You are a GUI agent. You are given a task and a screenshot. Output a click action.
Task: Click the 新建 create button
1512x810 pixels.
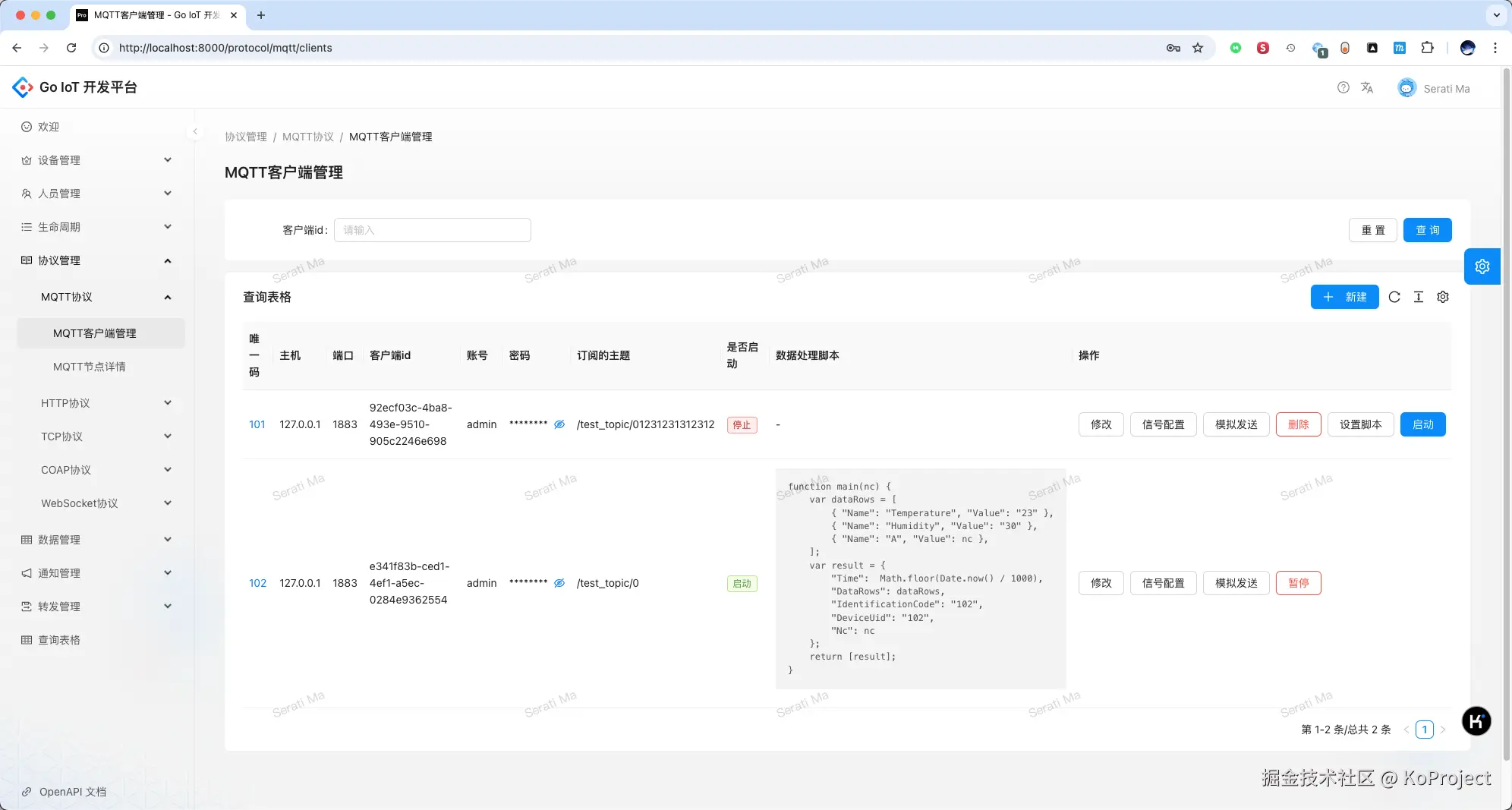pos(1344,297)
